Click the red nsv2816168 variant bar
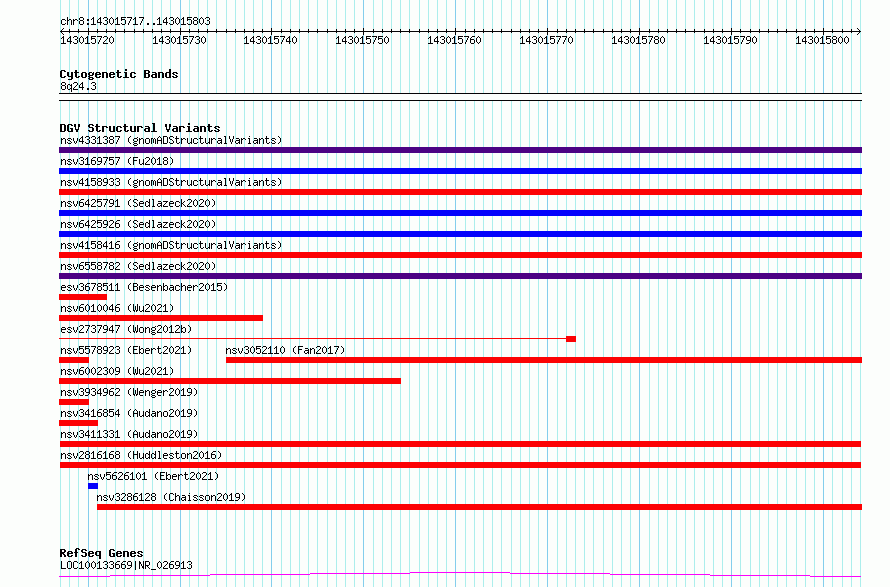Screen dimensions: 890x587 tap(460, 465)
